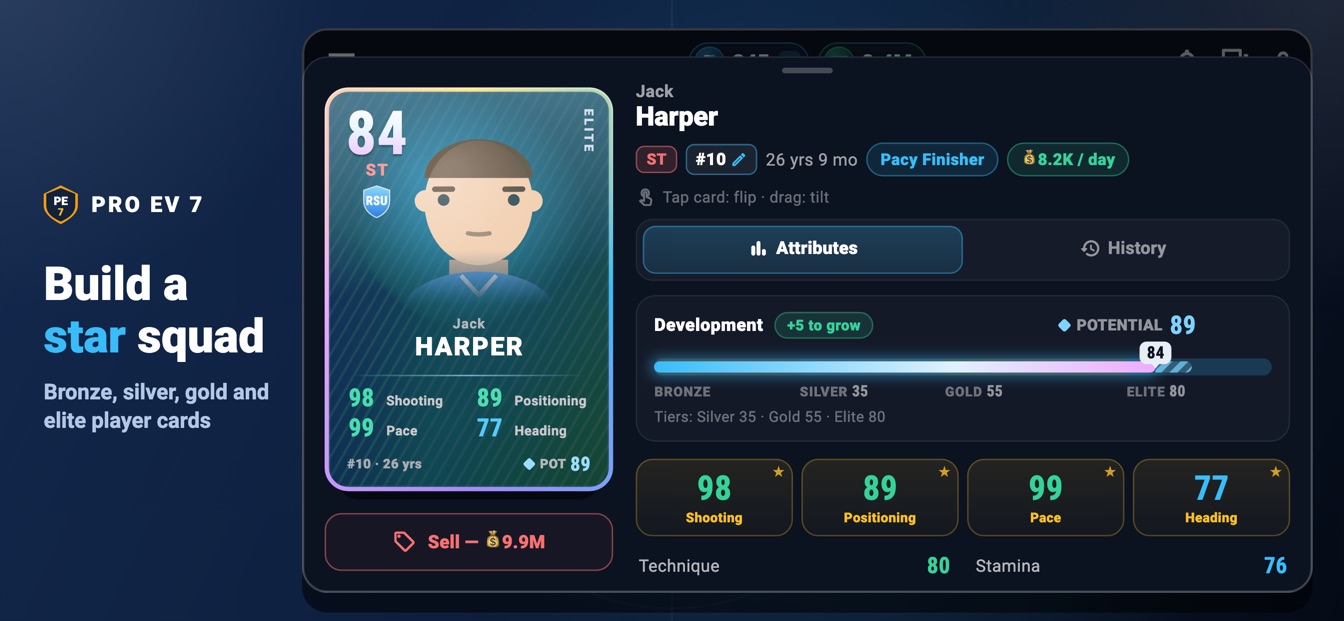
Task: Select the Heading 77 attribute tile
Action: tap(1211, 498)
